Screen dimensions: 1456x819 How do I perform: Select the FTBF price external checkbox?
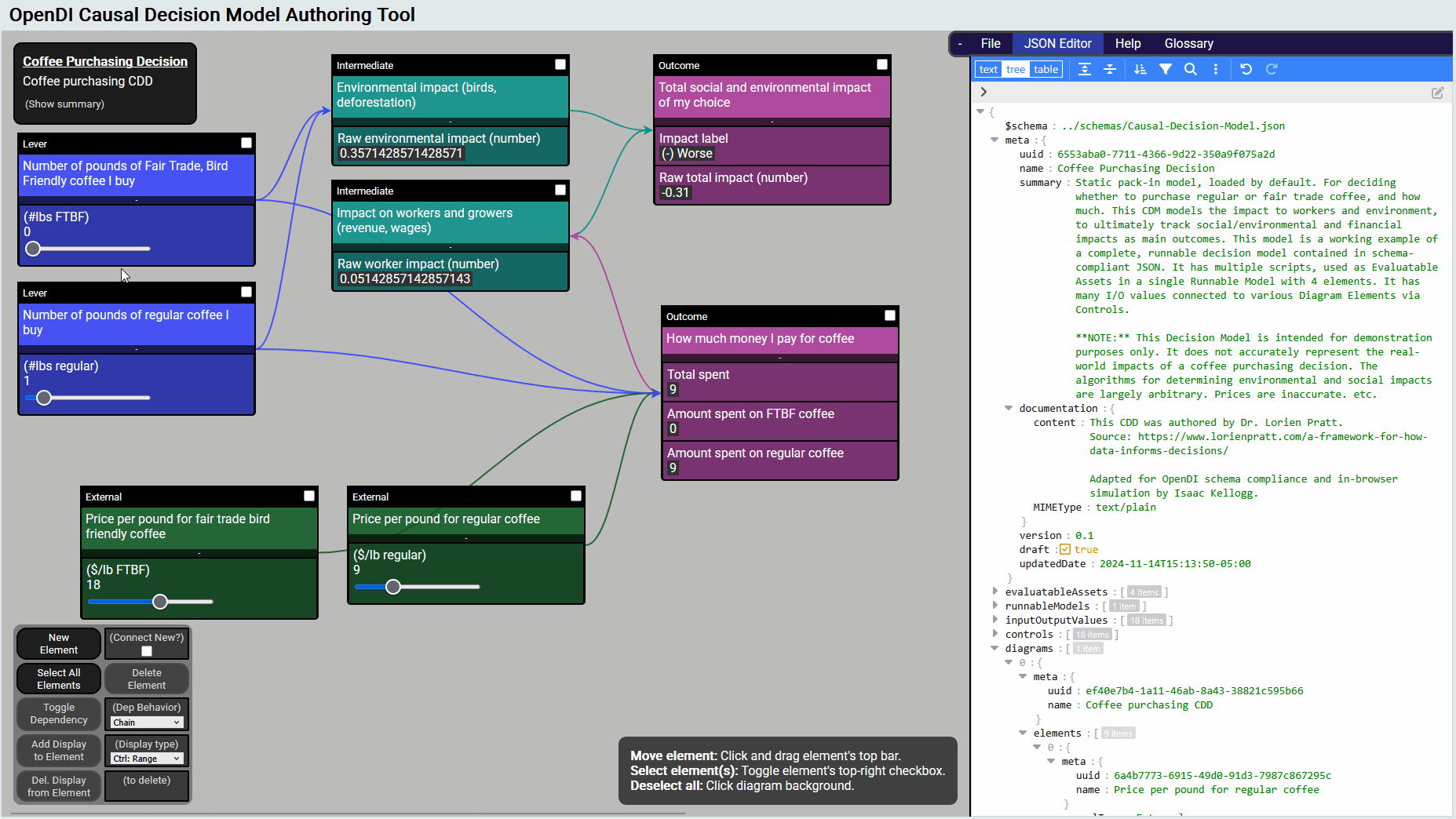point(309,496)
